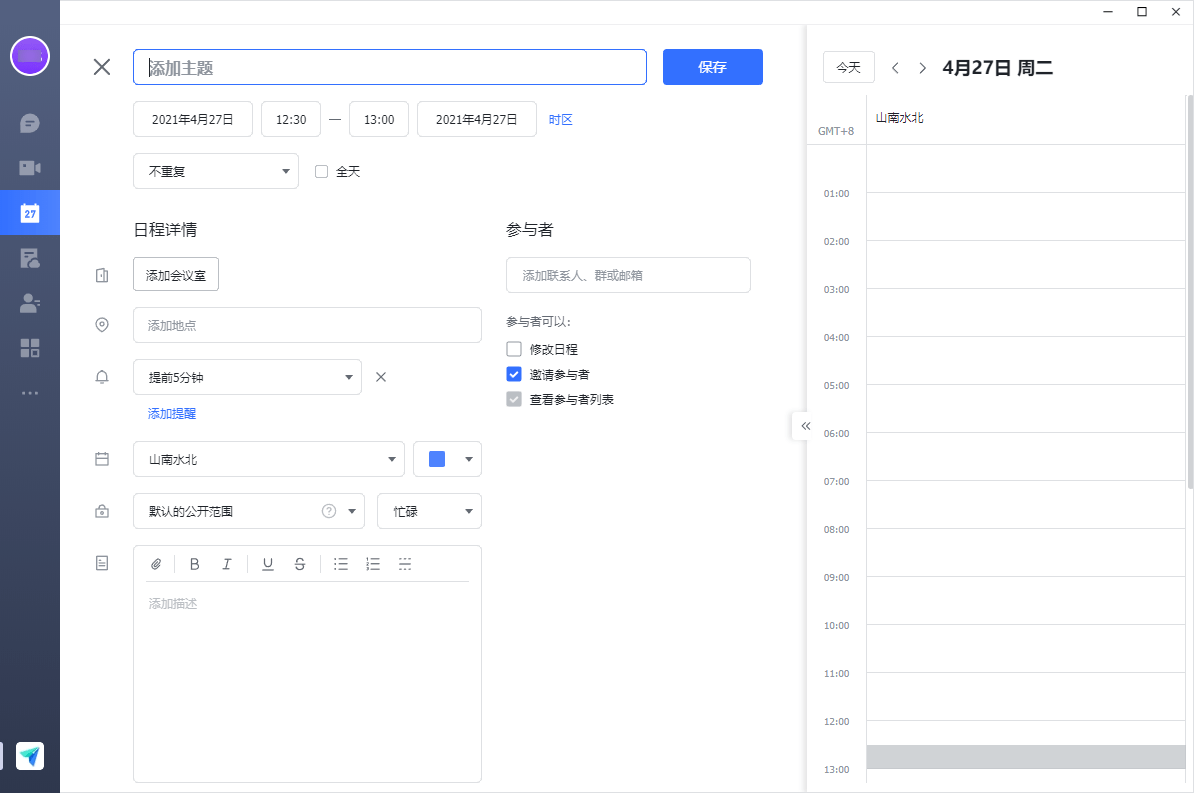Click the 添加提醒 add reminder link
This screenshot has width=1194, height=793.
(172, 413)
